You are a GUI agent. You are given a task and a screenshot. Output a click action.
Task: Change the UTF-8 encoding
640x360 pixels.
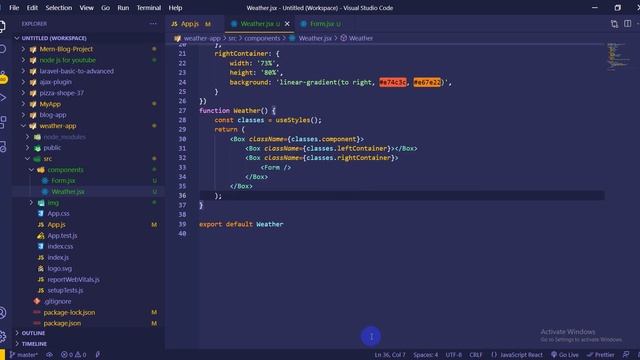(x=453, y=355)
